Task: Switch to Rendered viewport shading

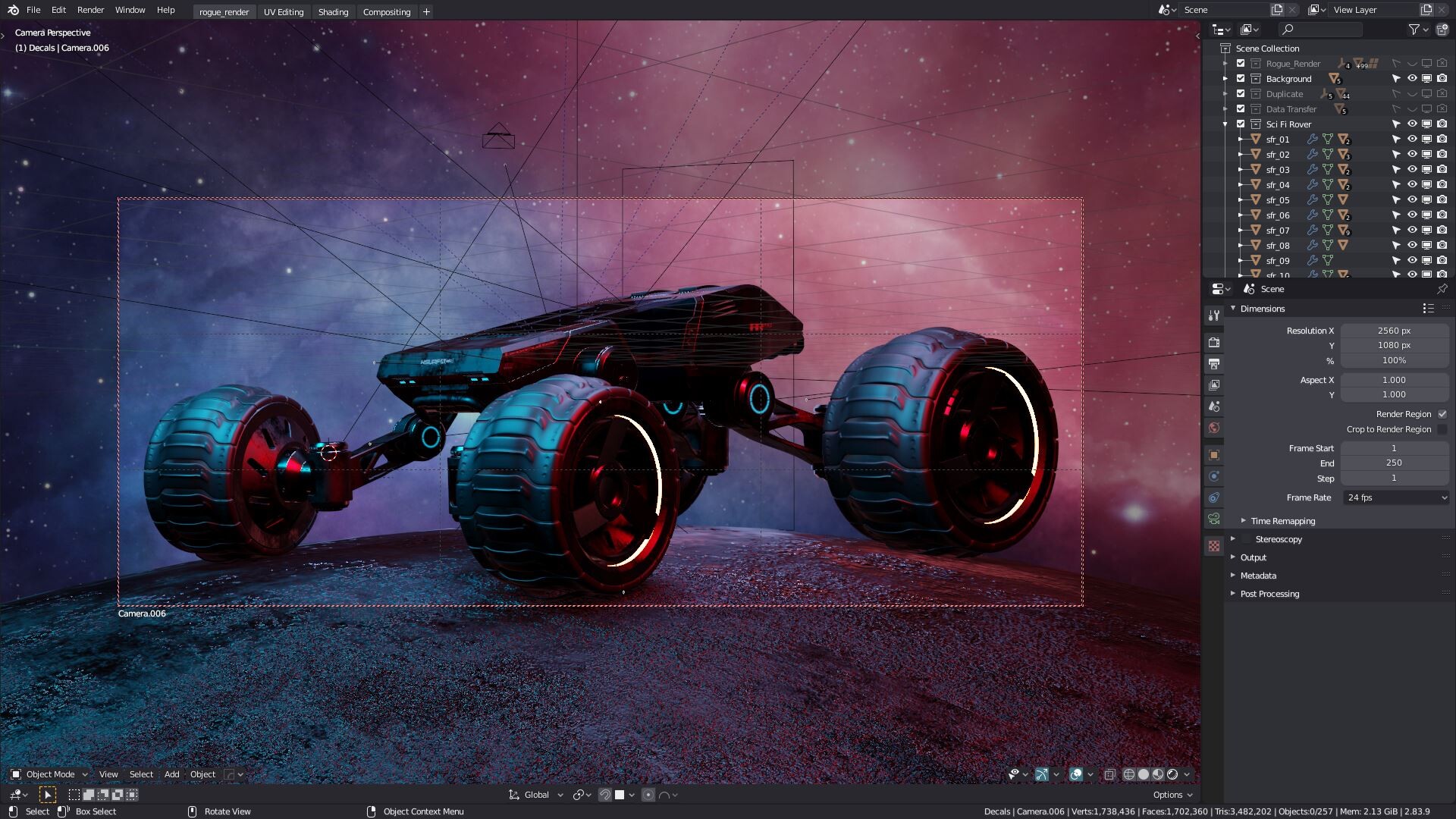Action: pyautogui.click(x=1172, y=774)
